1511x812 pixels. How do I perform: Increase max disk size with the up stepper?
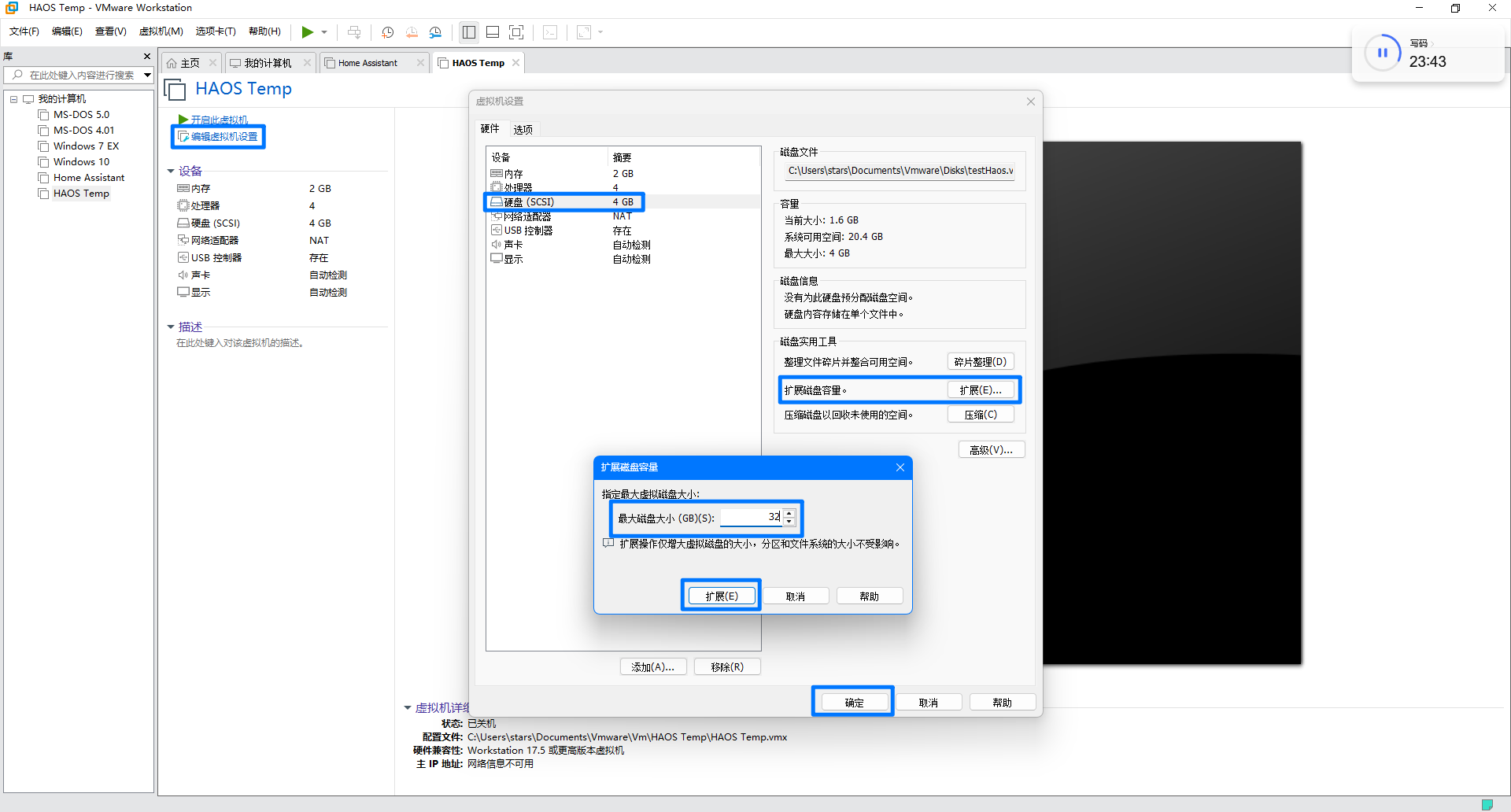click(789, 513)
